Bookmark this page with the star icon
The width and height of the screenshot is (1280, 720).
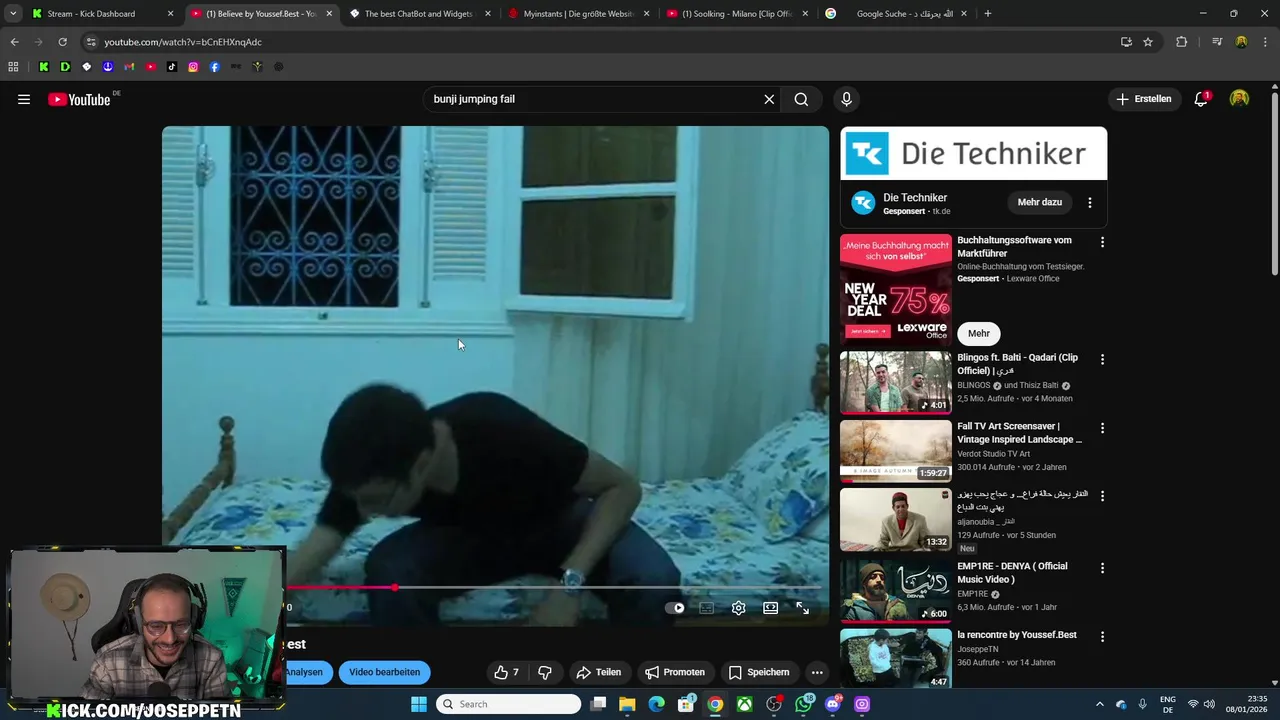1148,42
